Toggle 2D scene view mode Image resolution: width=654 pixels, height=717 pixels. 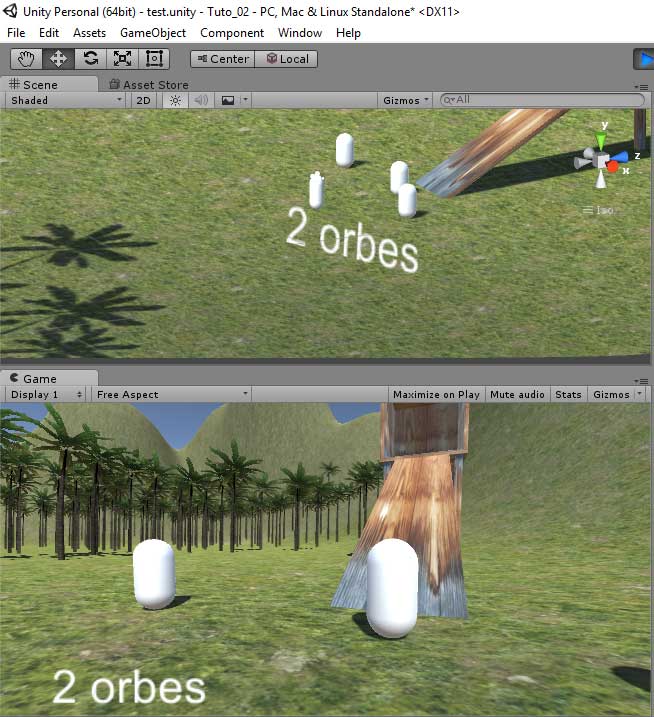[x=144, y=100]
